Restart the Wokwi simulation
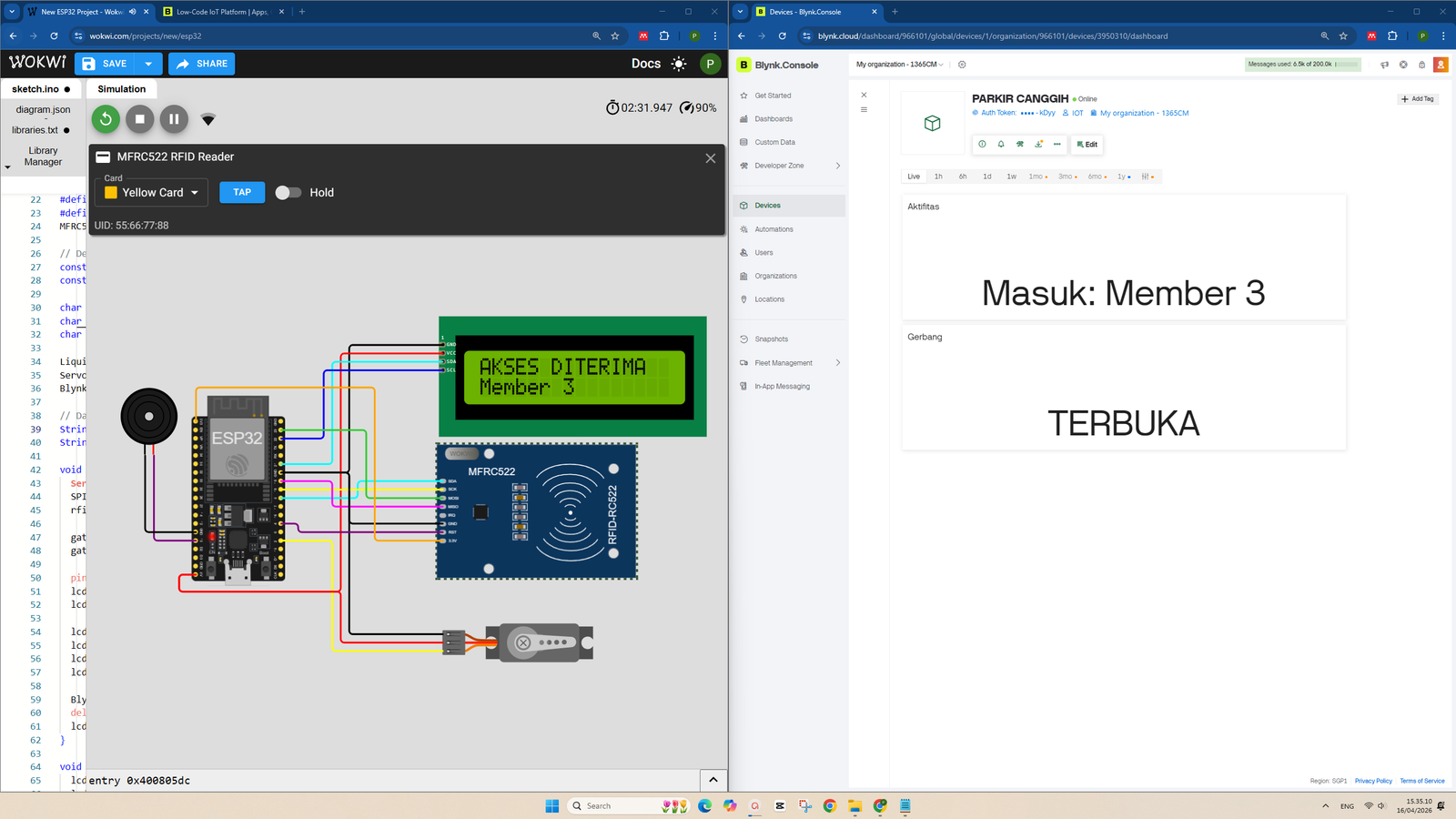Image resolution: width=1456 pixels, height=819 pixels. 106,119
